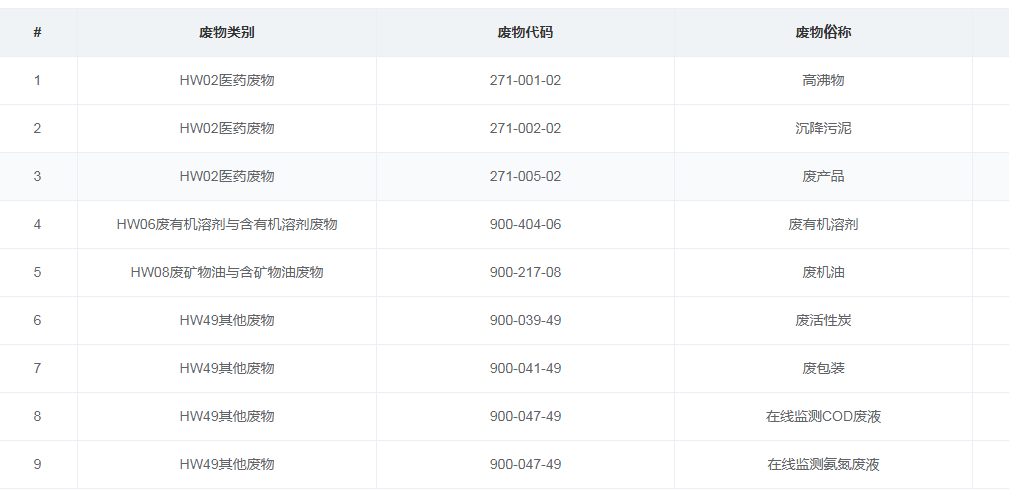Select the 在线监测COD废液 cell
Viewport: 1009px width, 489px height.
pos(823,416)
